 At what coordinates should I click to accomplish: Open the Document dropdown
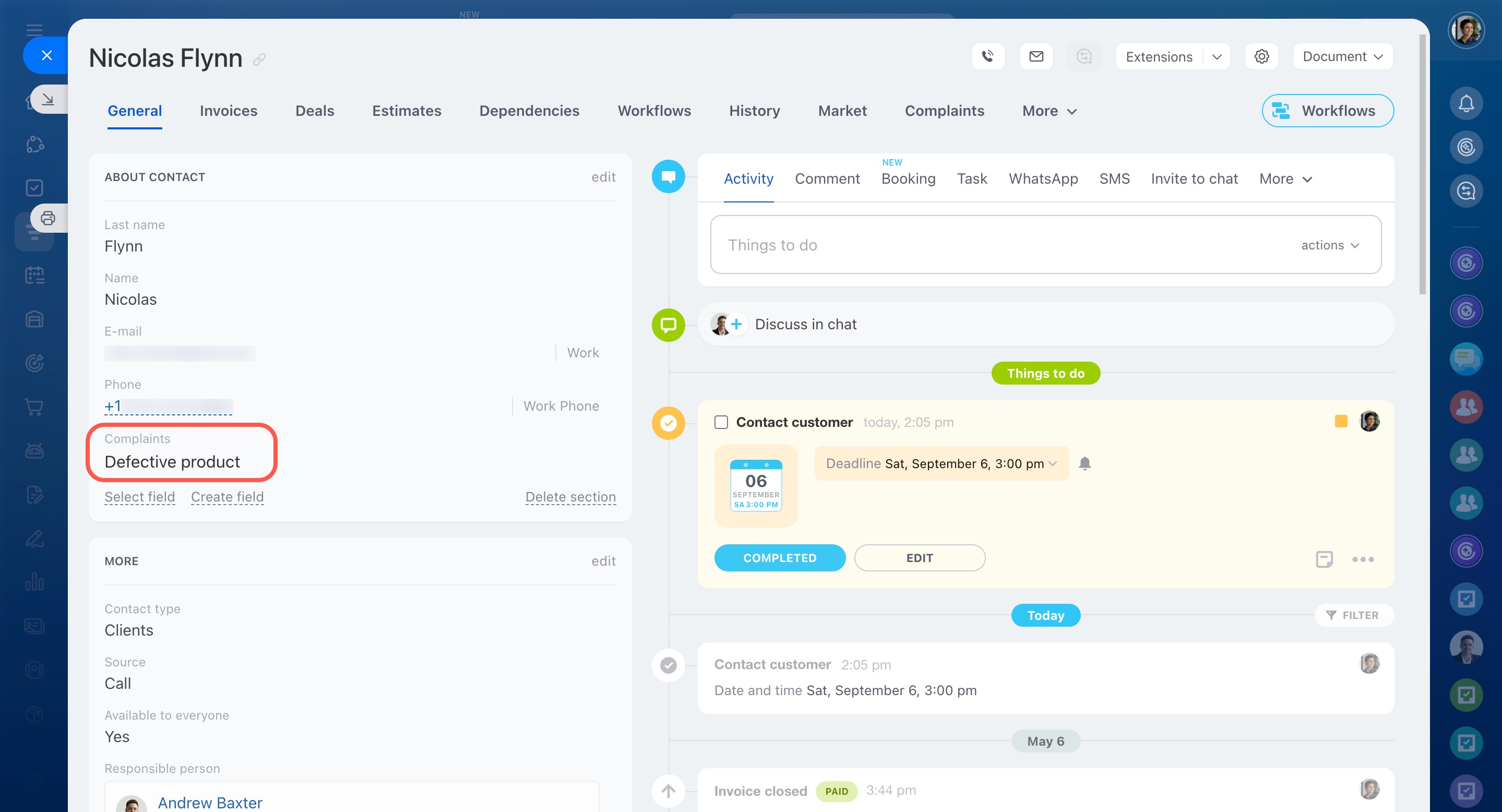coord(1342,56)
